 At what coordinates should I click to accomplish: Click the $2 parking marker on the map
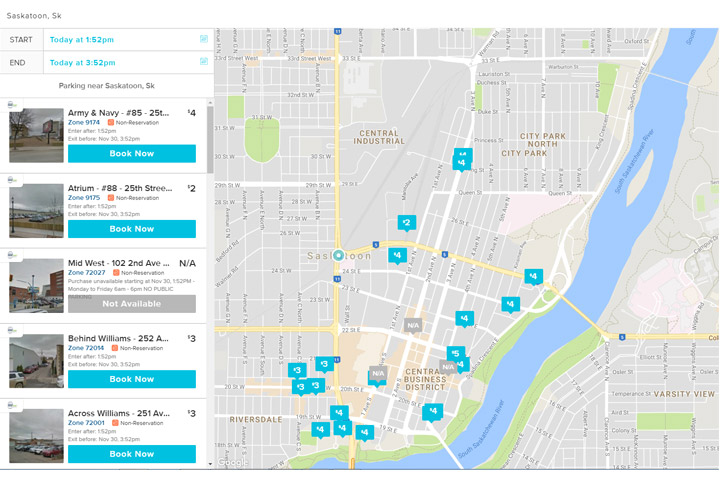(x=406, y=222)
